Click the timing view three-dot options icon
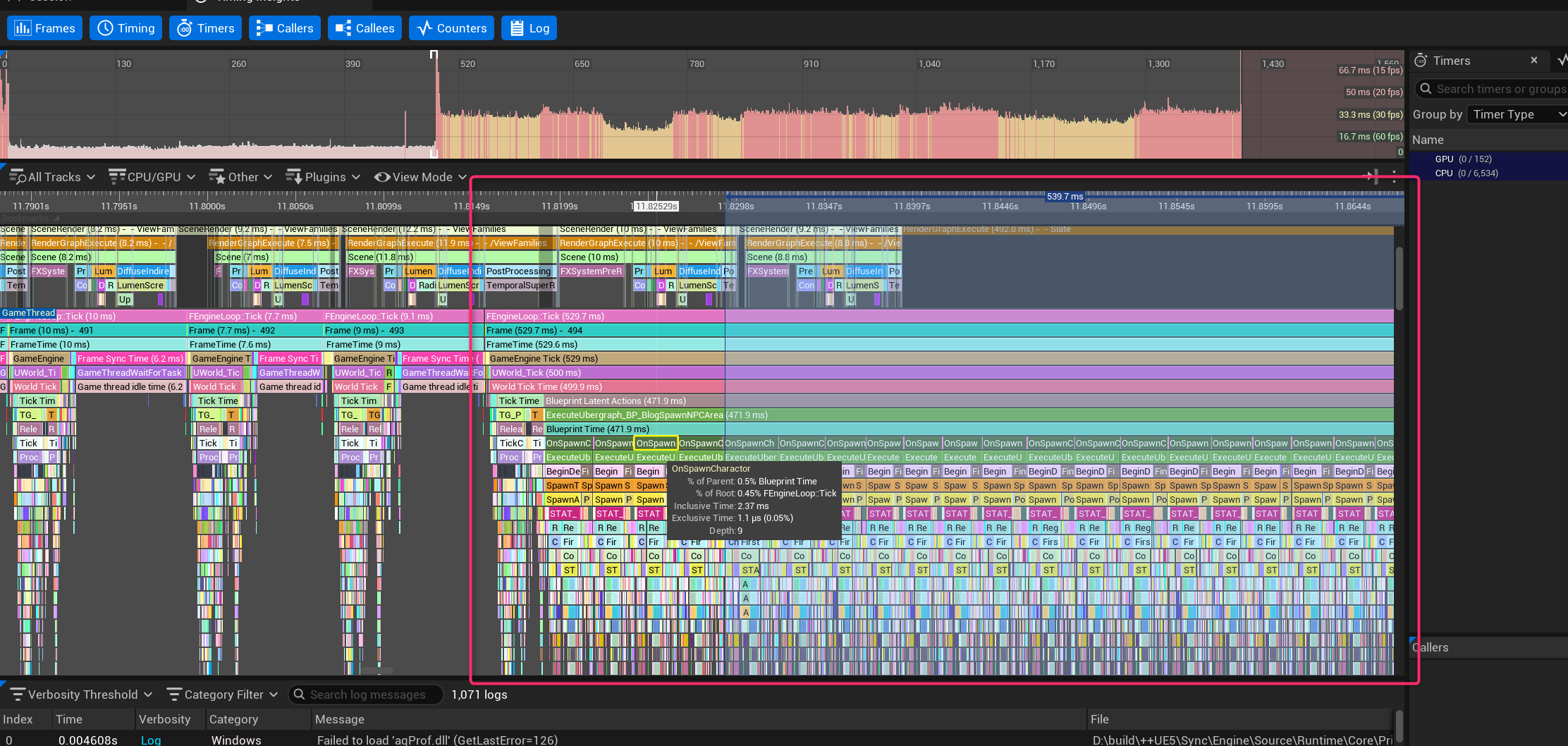 coord(1394,177)
